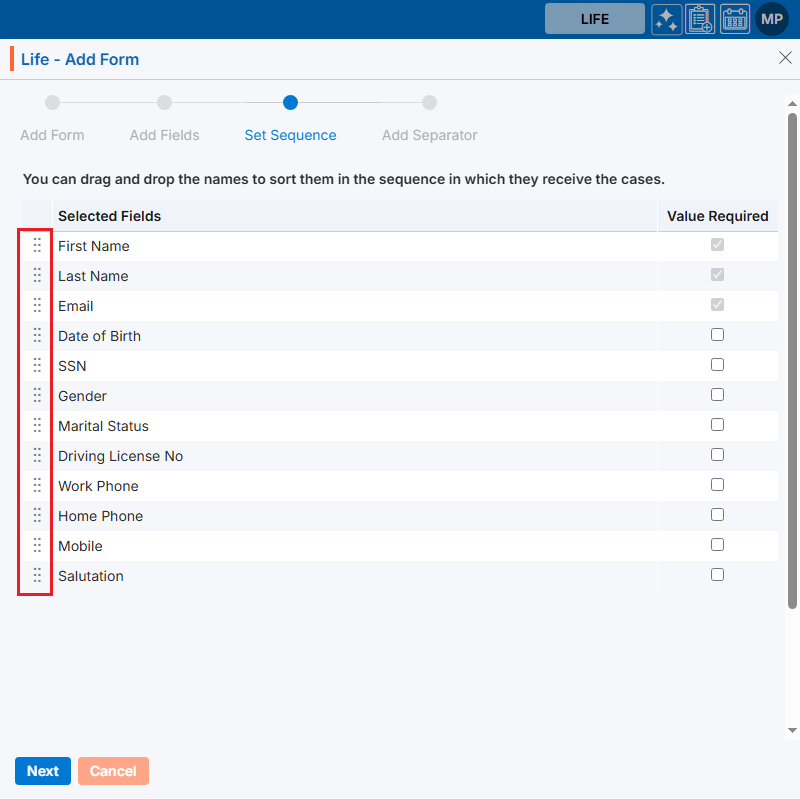The height and width of the screenshot is (799, 800).
Task: Click the MP user avatar
Action: click(772, 19)
